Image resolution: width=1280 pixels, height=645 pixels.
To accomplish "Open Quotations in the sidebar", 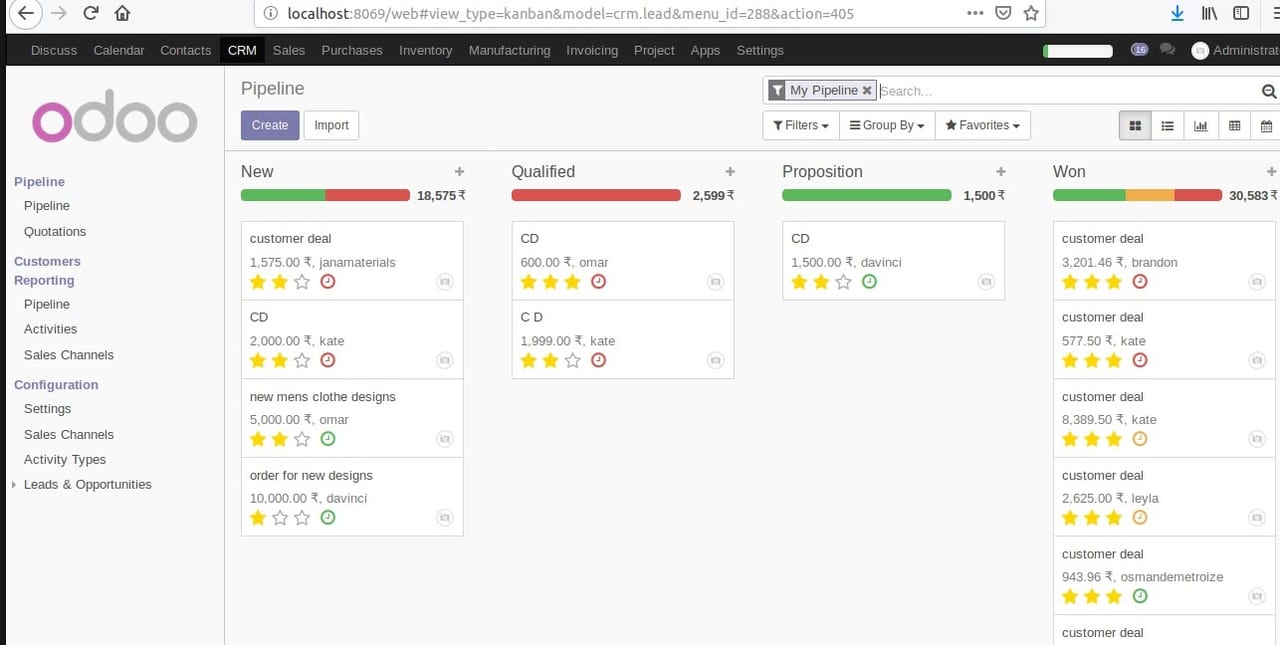I will [55, 231].
